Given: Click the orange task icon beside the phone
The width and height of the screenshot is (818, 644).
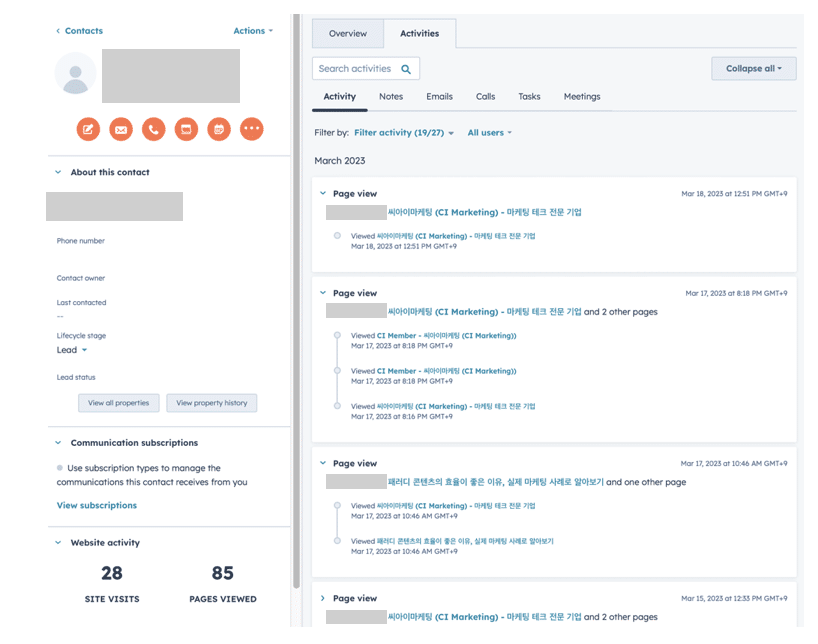Looking at the screenshot, I should point(186,129).
